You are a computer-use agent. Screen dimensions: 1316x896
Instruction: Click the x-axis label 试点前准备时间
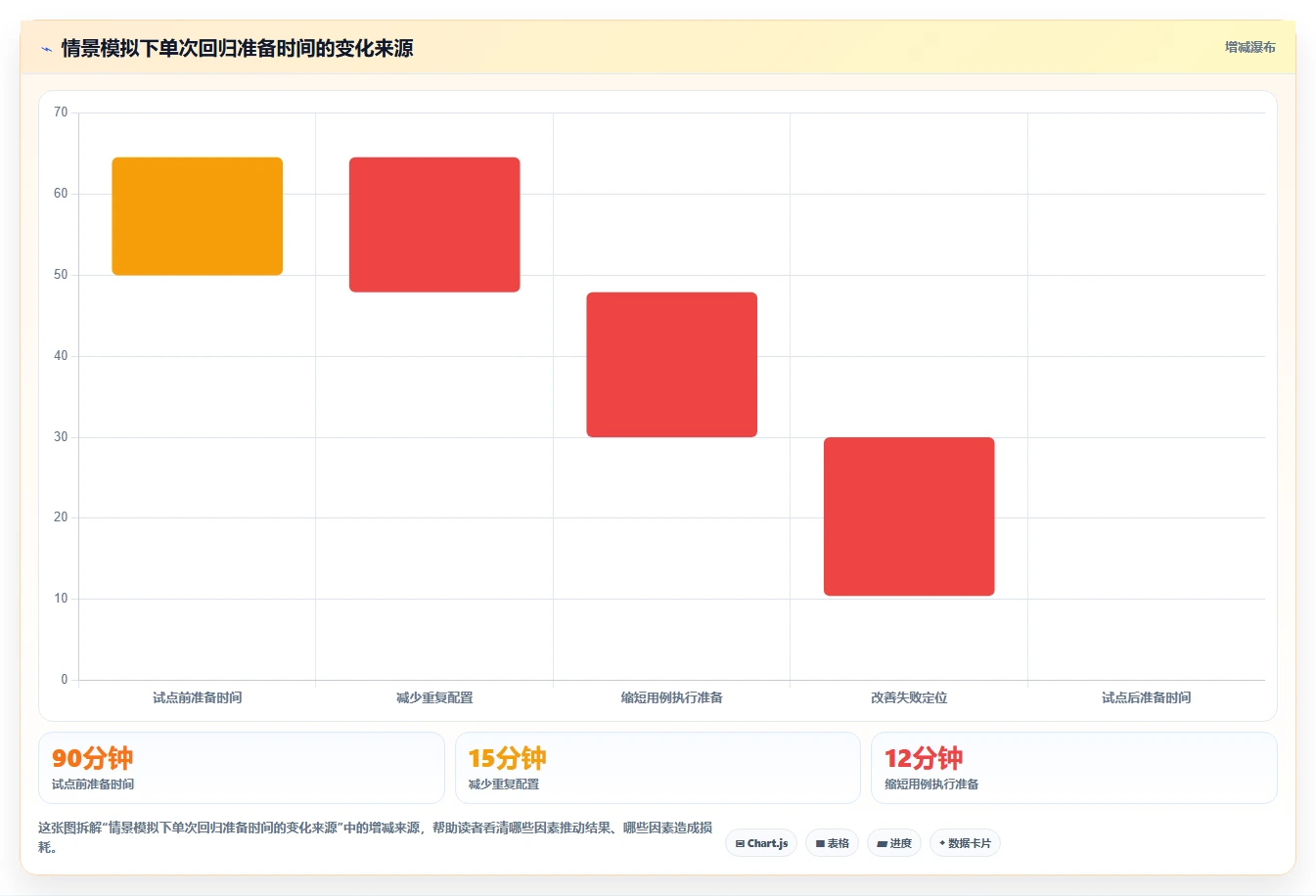tap(198, 697)
